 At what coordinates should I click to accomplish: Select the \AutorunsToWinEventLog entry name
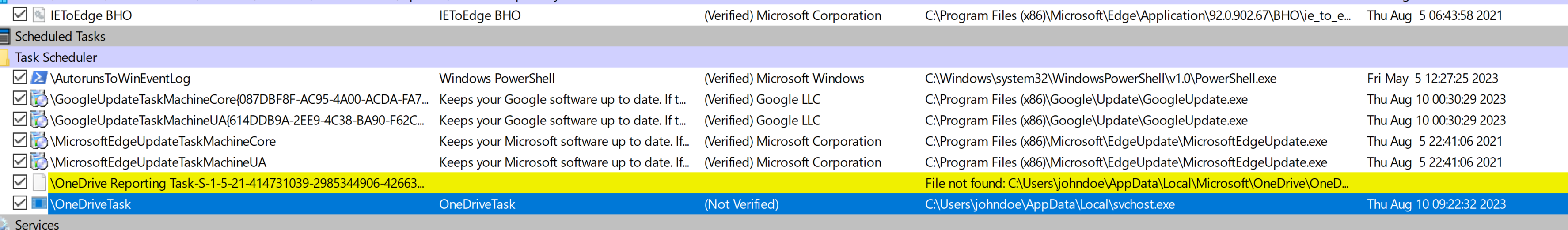click(x=120, y=79)
